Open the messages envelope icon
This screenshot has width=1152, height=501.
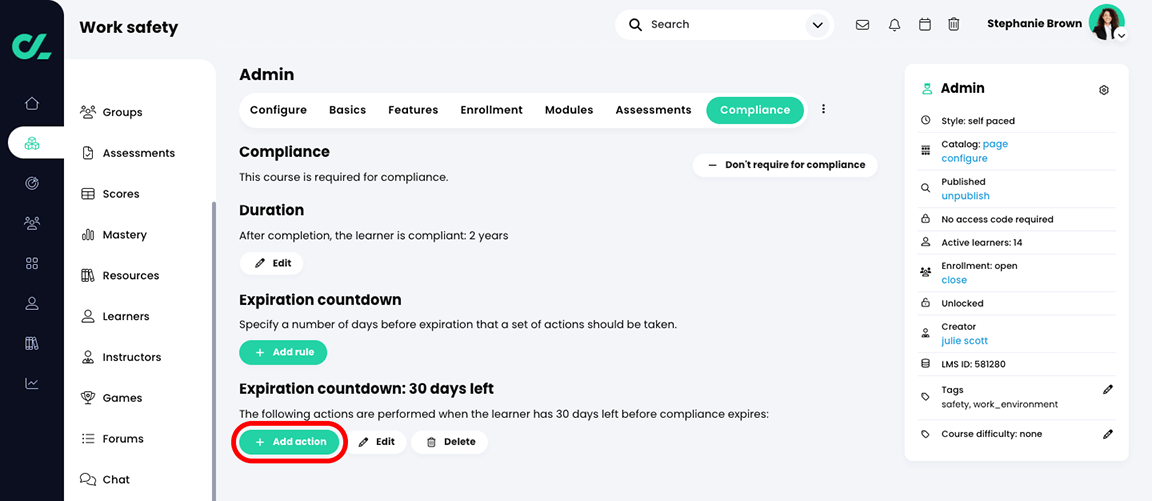coord(862,25)
